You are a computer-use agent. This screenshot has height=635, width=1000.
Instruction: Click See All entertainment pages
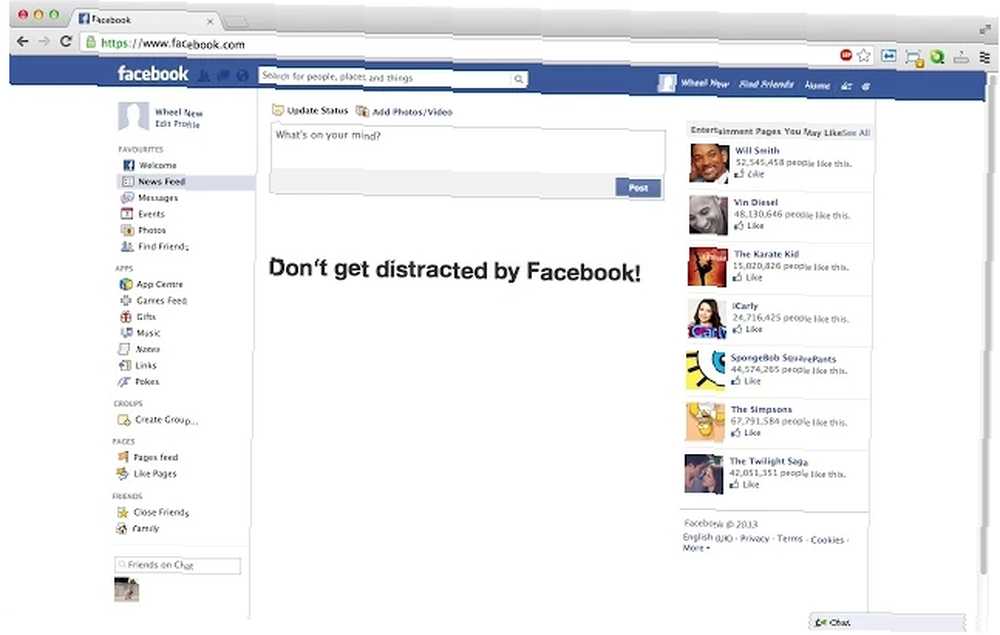[856, 133]
